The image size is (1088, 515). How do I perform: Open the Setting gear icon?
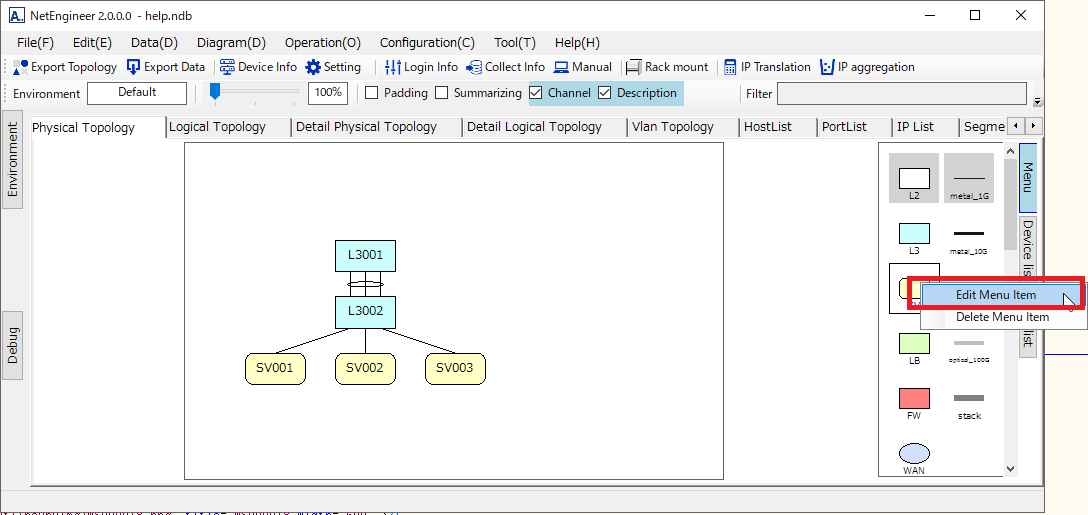point(313,67)
